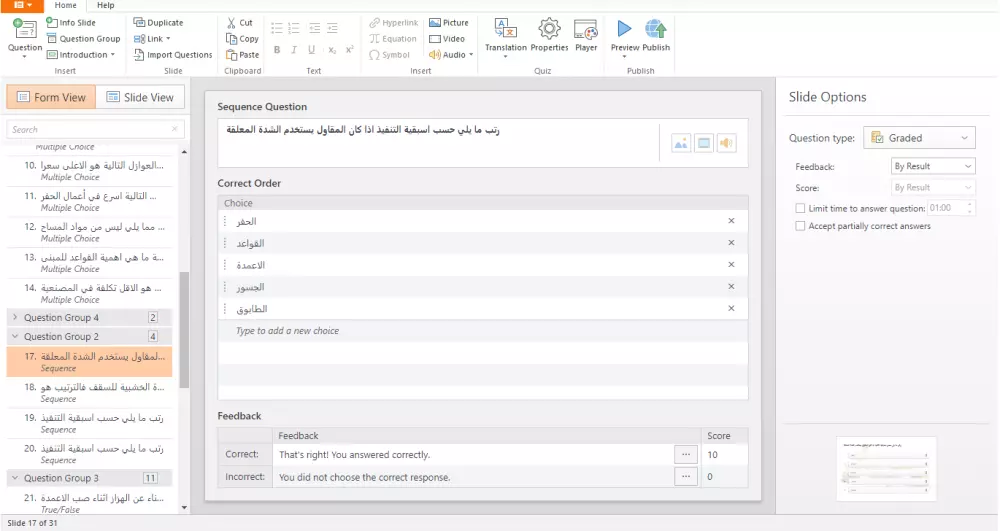Collapse Question Group 2
Viewport: 1000px width, 531px height.
[x=15, y=336]
